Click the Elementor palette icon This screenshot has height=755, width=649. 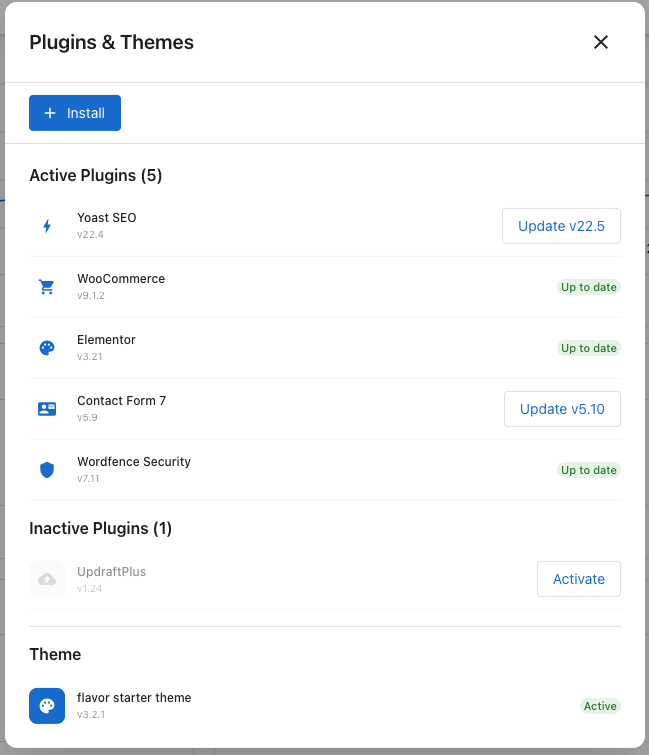[x=47, y=348]
